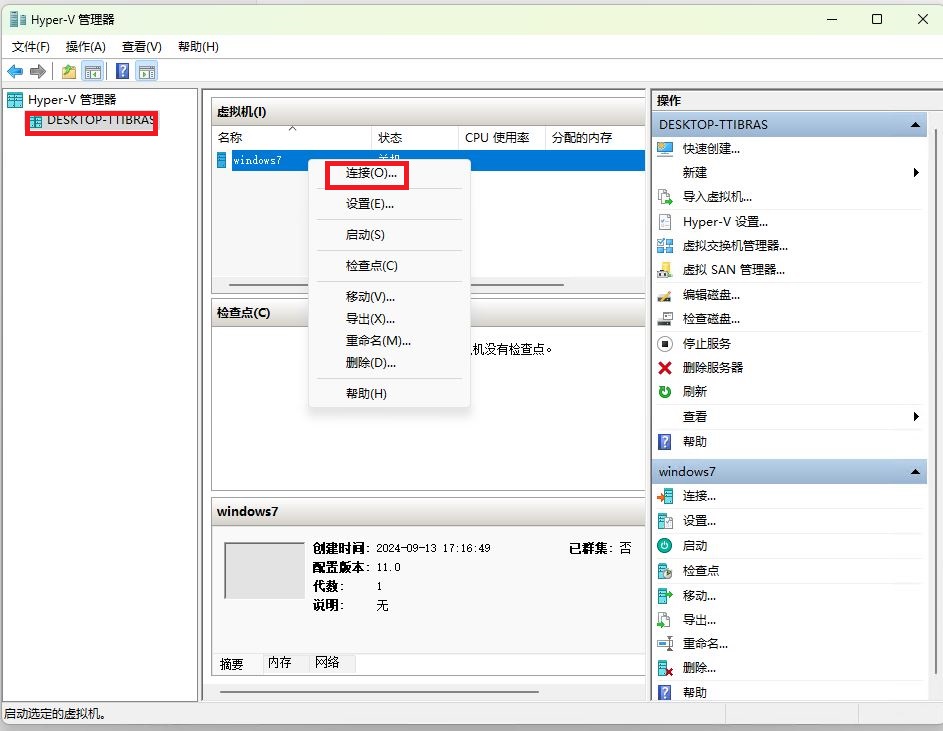Click the 状态 column header
Screen dimensions: 943x731
pos(414,138)
